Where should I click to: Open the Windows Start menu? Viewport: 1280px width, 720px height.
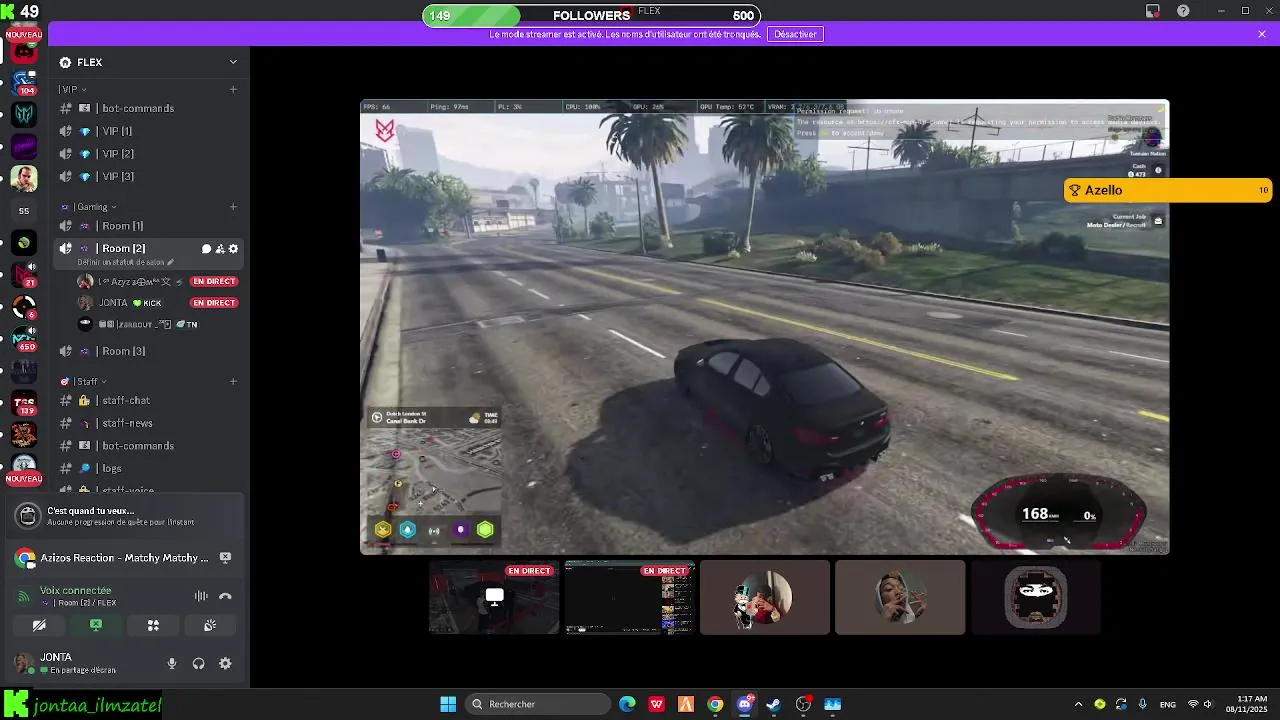(448, 704)
